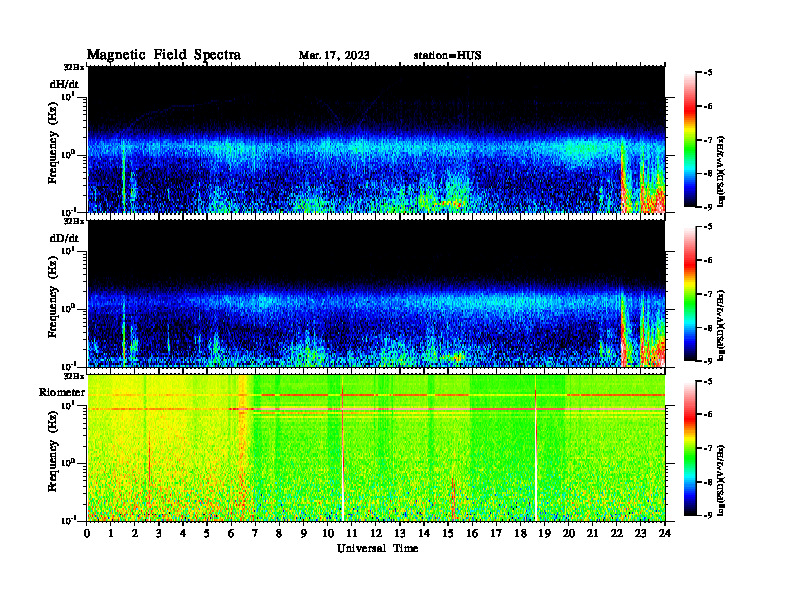Click the log(PSD) label beside Riometer color bar
Image resolution: width=792 pixels, height=612 pixels.
(721, 479)
